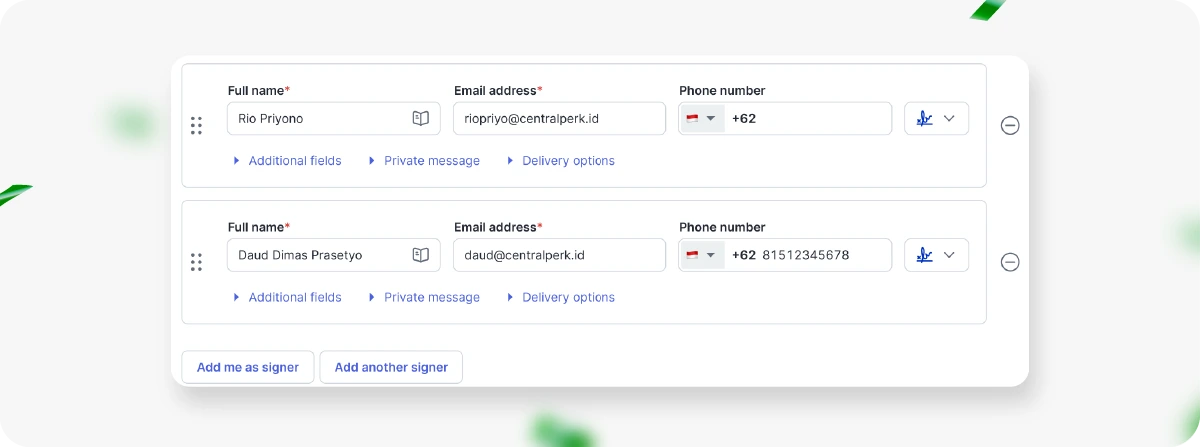The width and height of the screenshot is (1200, 447).
Task: Open country flag selector in second phone field
Action: click(702, 255)
